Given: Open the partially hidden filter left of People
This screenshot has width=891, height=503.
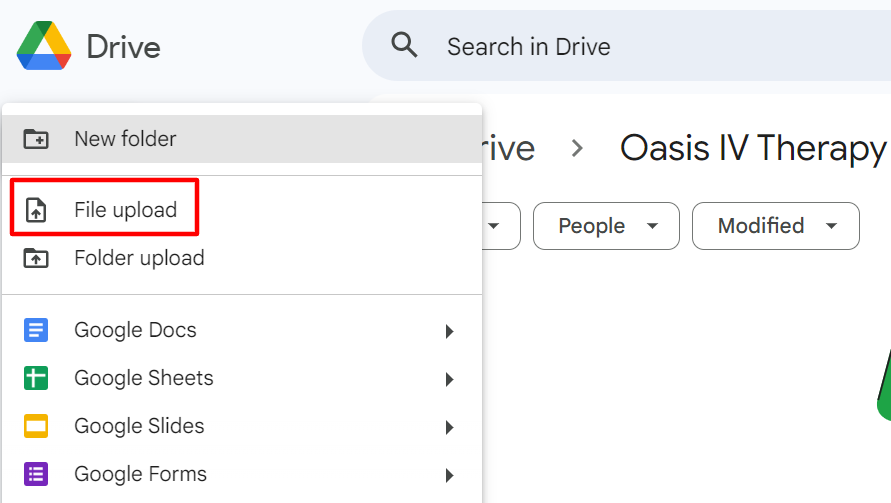Looking at the screenshot, I should pyautogui.click(x=500, y=226).
